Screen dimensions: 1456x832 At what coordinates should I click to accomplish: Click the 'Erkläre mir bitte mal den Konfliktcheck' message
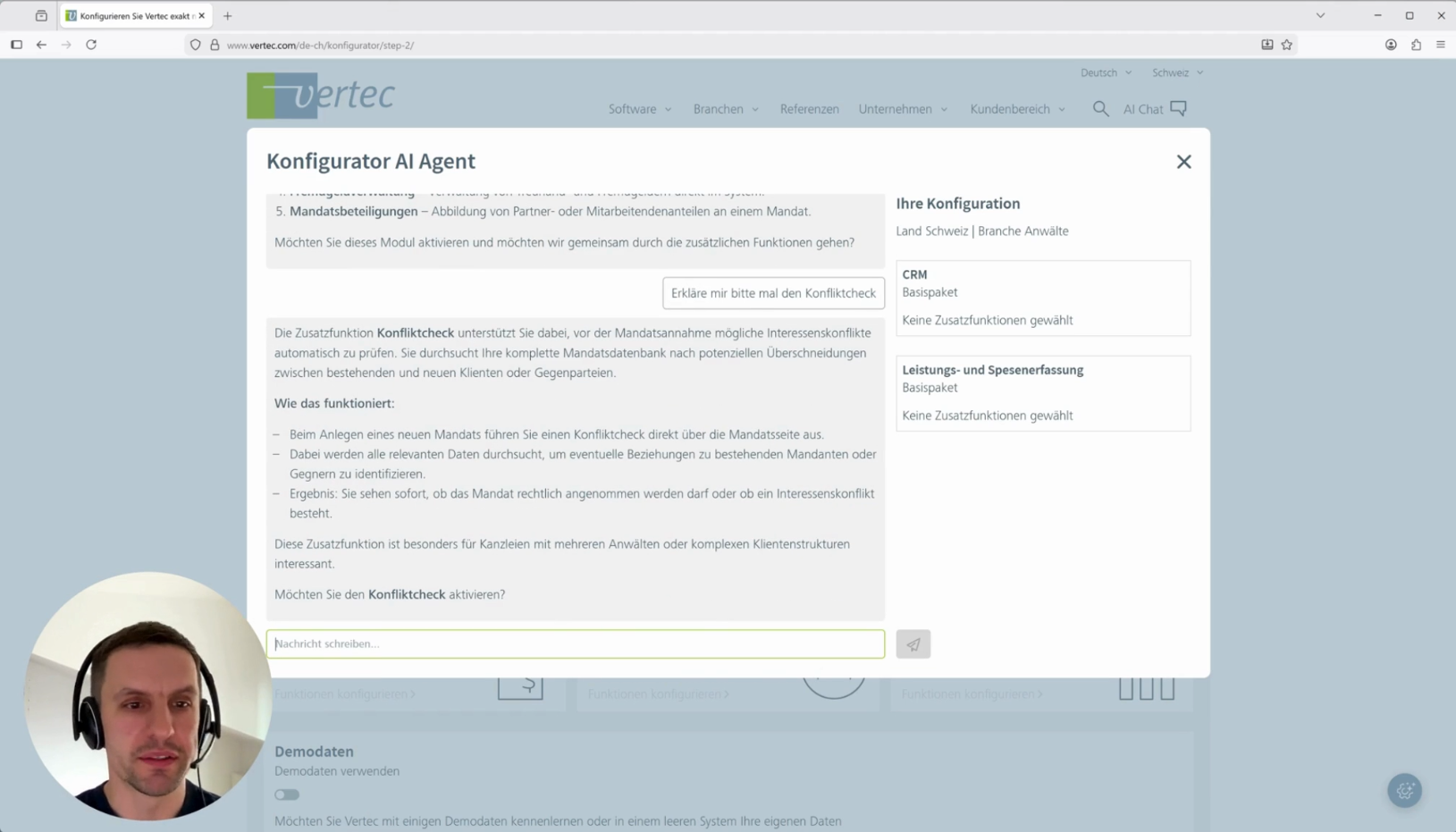tap(773, 293)
